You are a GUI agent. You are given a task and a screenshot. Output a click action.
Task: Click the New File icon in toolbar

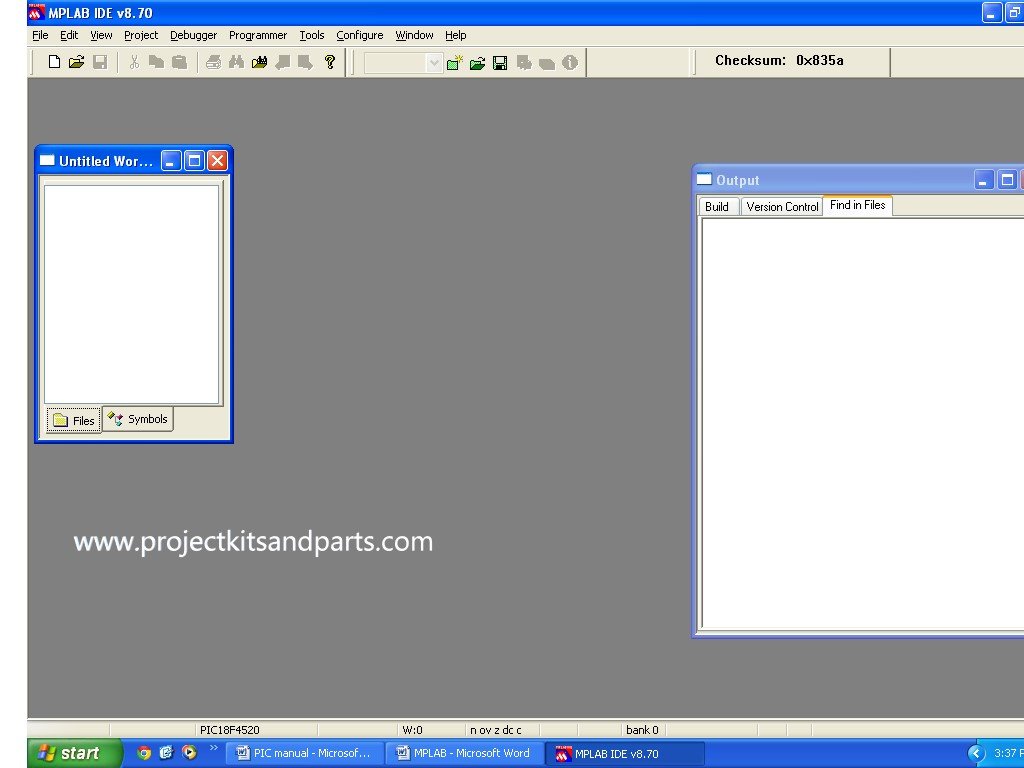[55, 62]
